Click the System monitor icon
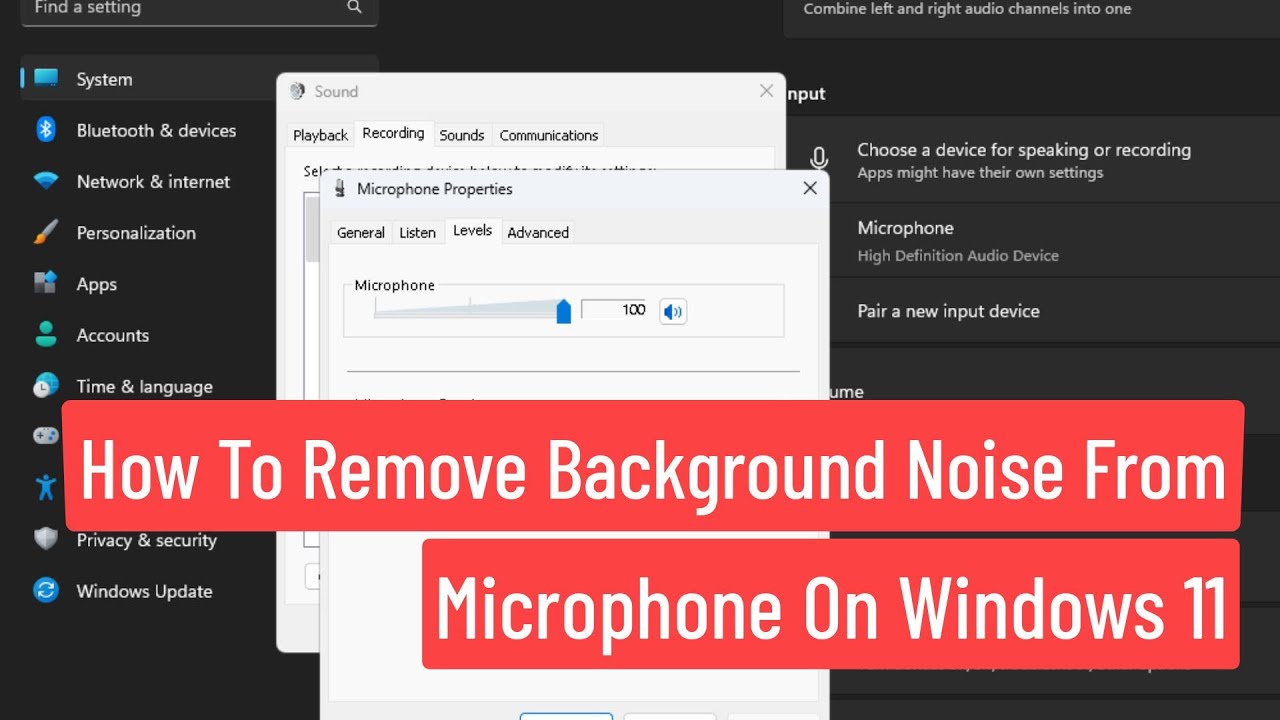Screen dimensions: 1280x720 coord(46,79)
